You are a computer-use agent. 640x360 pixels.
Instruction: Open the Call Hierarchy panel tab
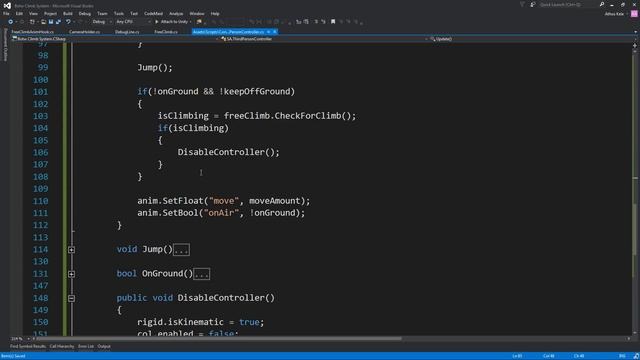tap(62, 347)
